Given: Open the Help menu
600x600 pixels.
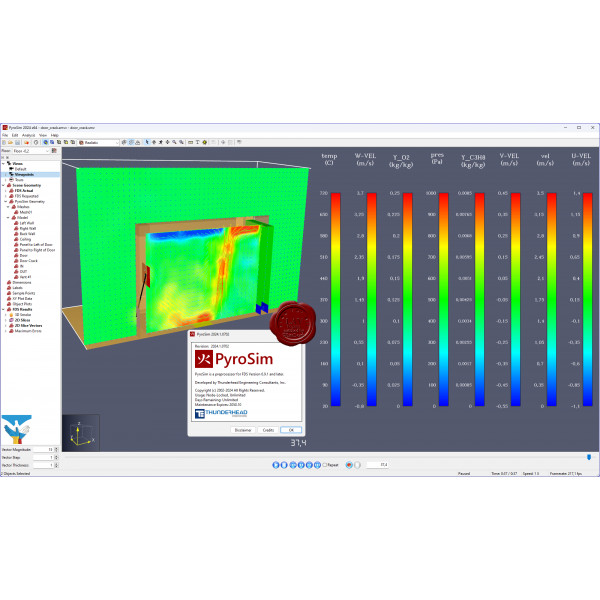Looking at the screenshot, I should (x=55, y=135).
